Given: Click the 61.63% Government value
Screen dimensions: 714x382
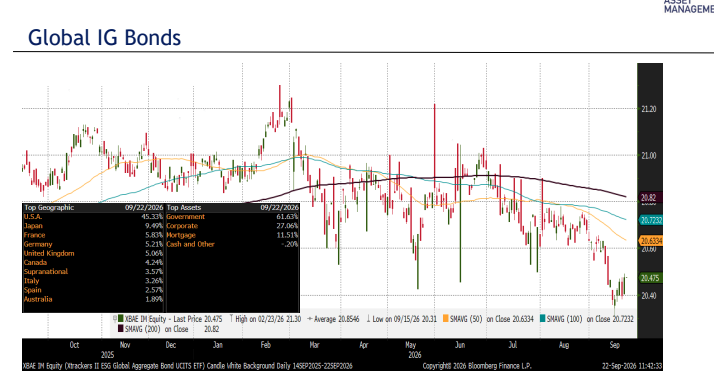Looking at the screenshot, I should pyautogui.click(x=287, y=217).
